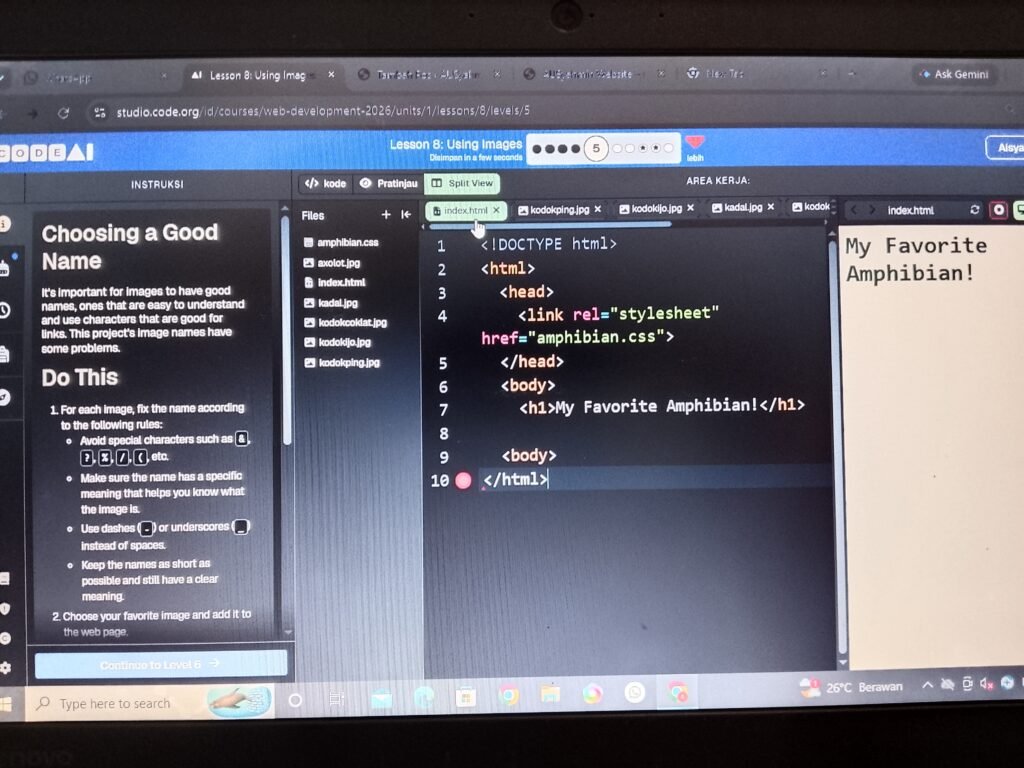
Task: Refresh the index.html preview
Action: pyautogui.click(x=974, y=210)
